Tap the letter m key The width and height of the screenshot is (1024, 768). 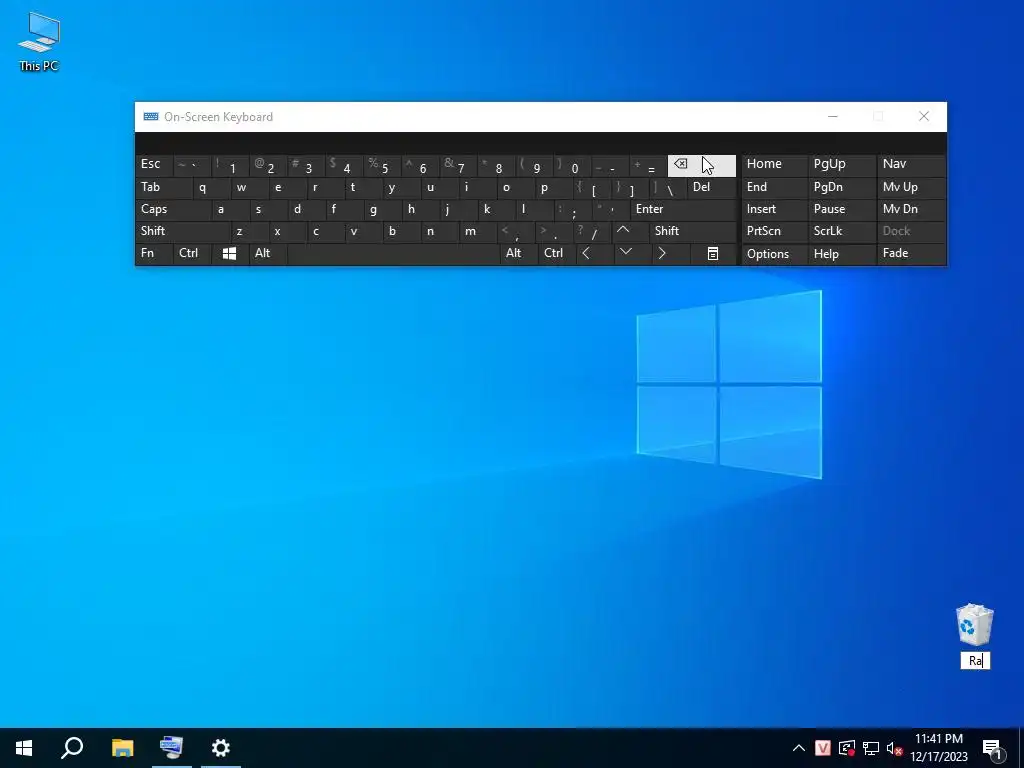[x=477, y=231]
